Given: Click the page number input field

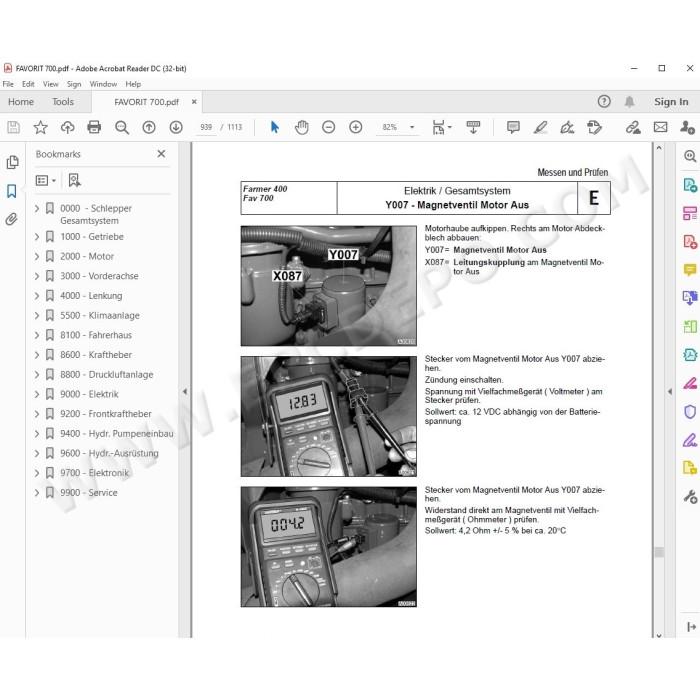Looking at the screenshot, I should click(206, 127).
